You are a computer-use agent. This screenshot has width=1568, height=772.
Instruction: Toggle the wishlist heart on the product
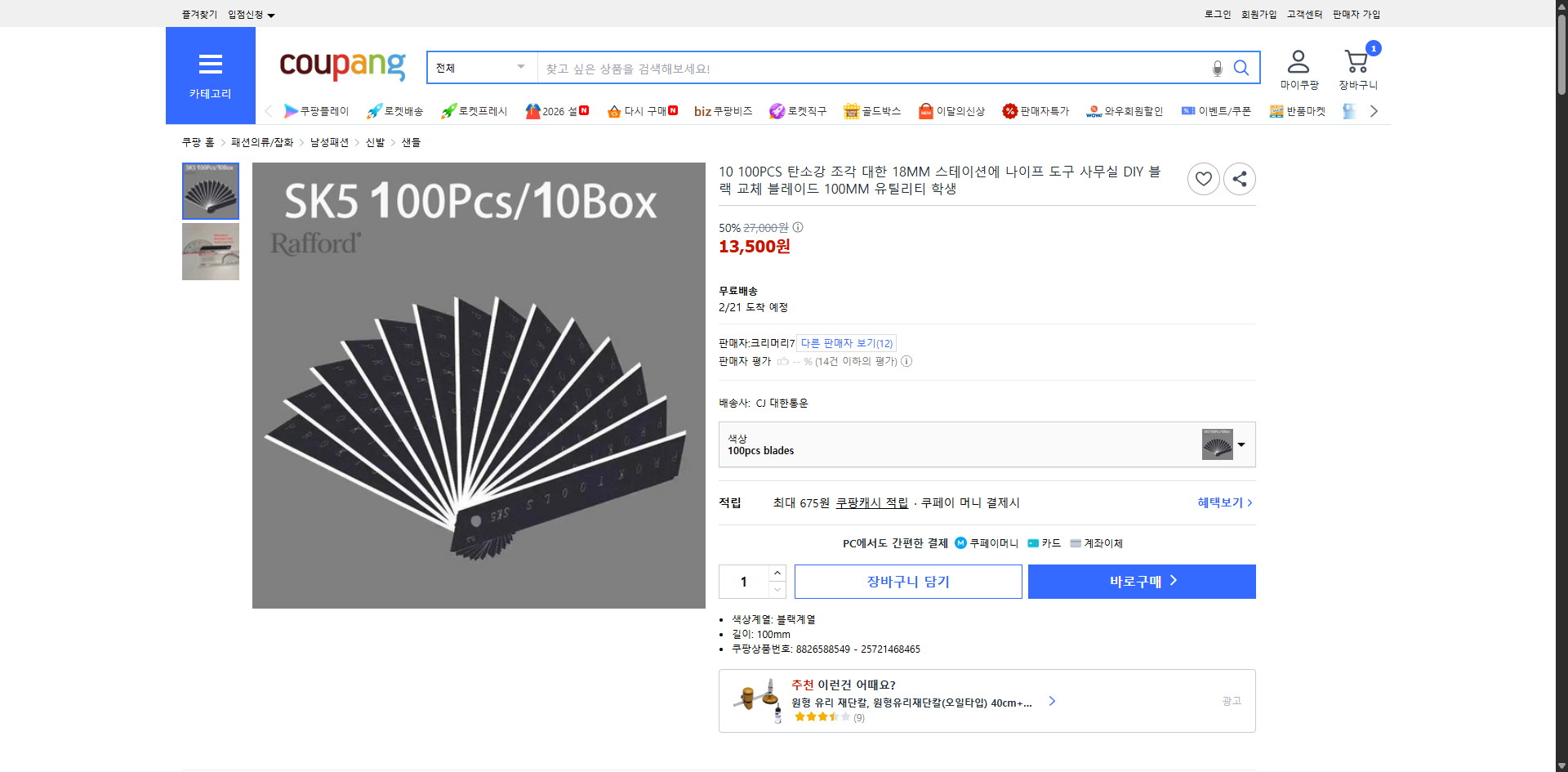point(1203,178)
